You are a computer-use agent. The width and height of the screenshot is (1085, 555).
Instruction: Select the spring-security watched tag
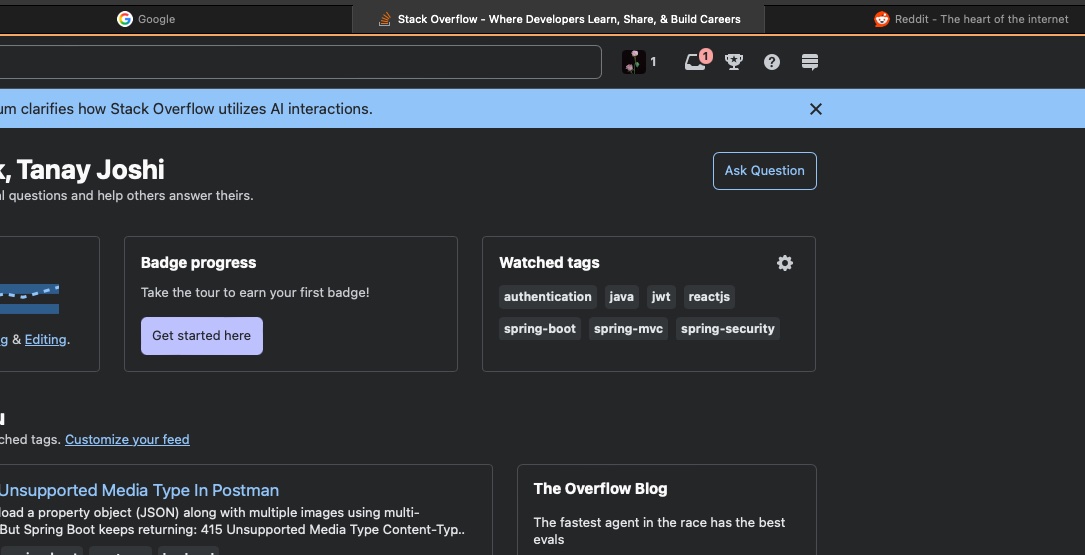pyautogui.click(x=727, y=329)
